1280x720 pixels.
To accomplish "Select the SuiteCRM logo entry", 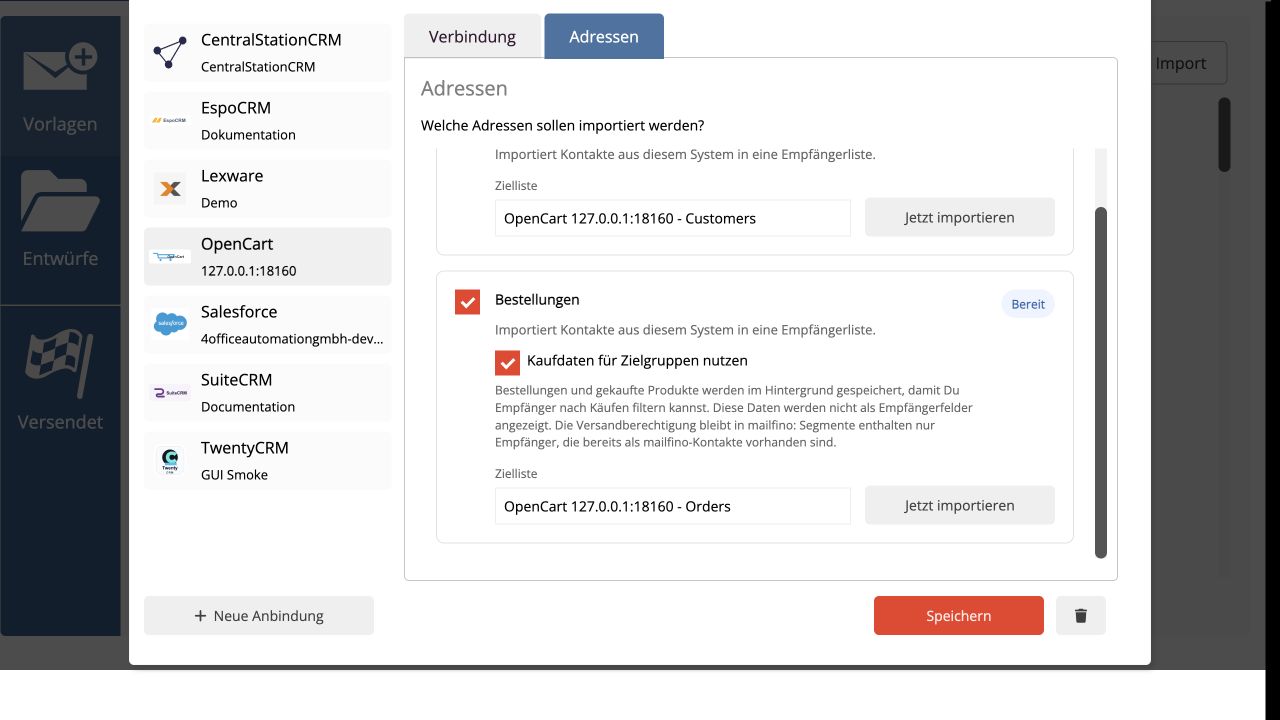I will [x=170, y=393].
